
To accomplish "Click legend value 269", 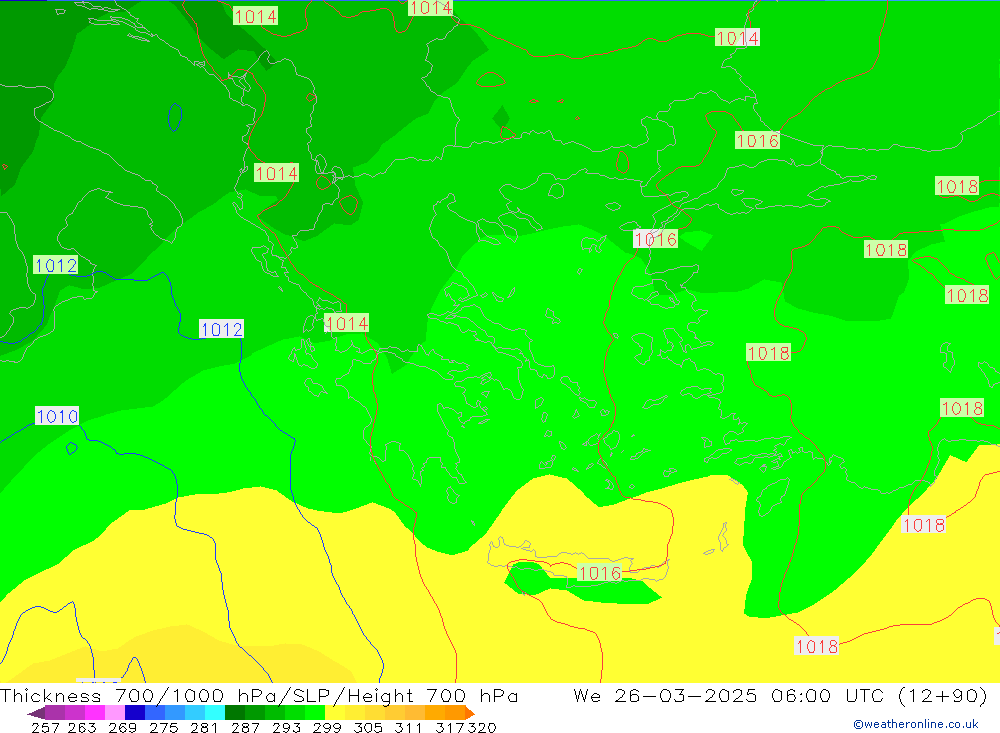I will tap(122, 727).
